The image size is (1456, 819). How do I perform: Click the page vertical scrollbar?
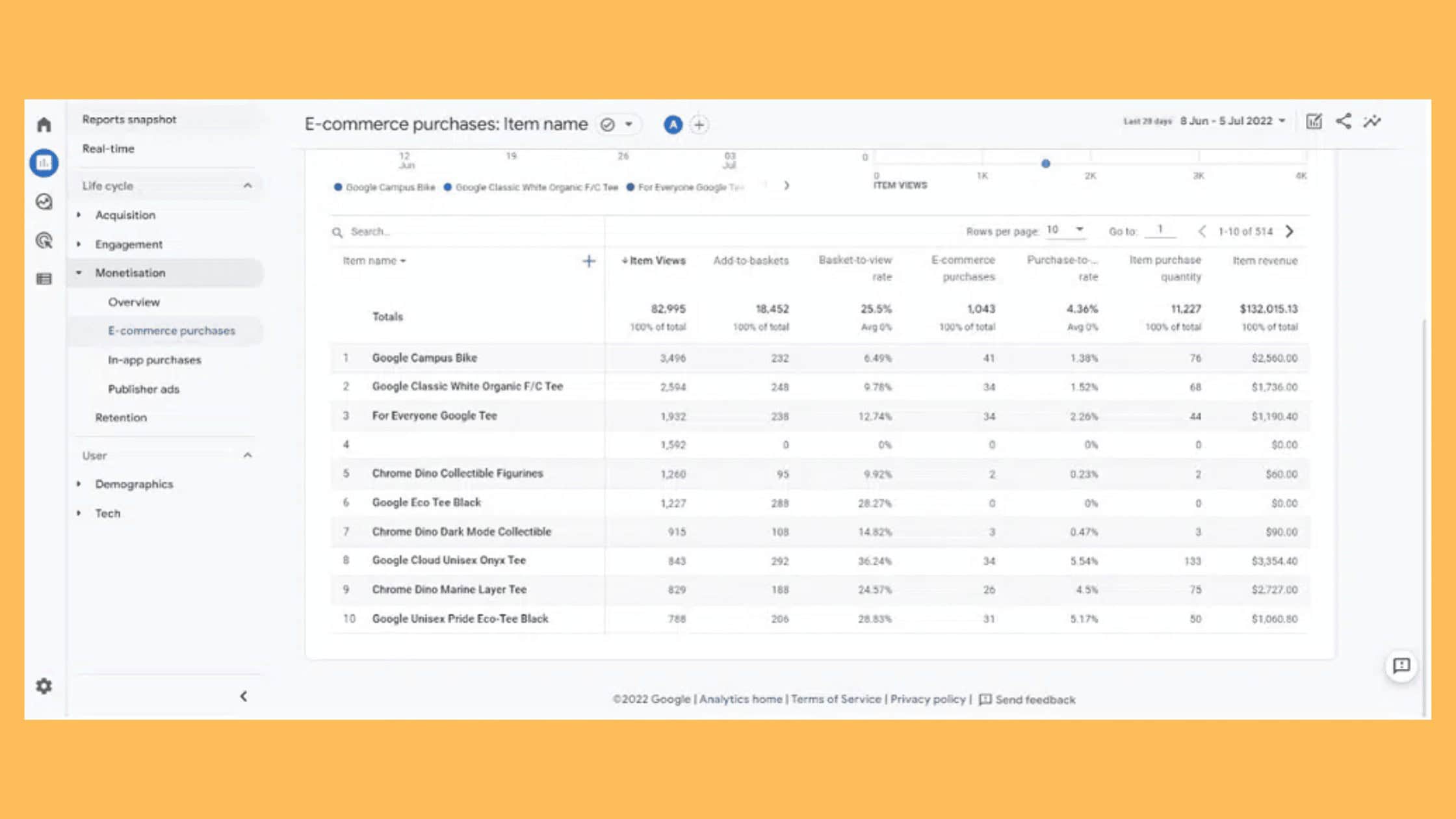click(x=1424, y=517)
